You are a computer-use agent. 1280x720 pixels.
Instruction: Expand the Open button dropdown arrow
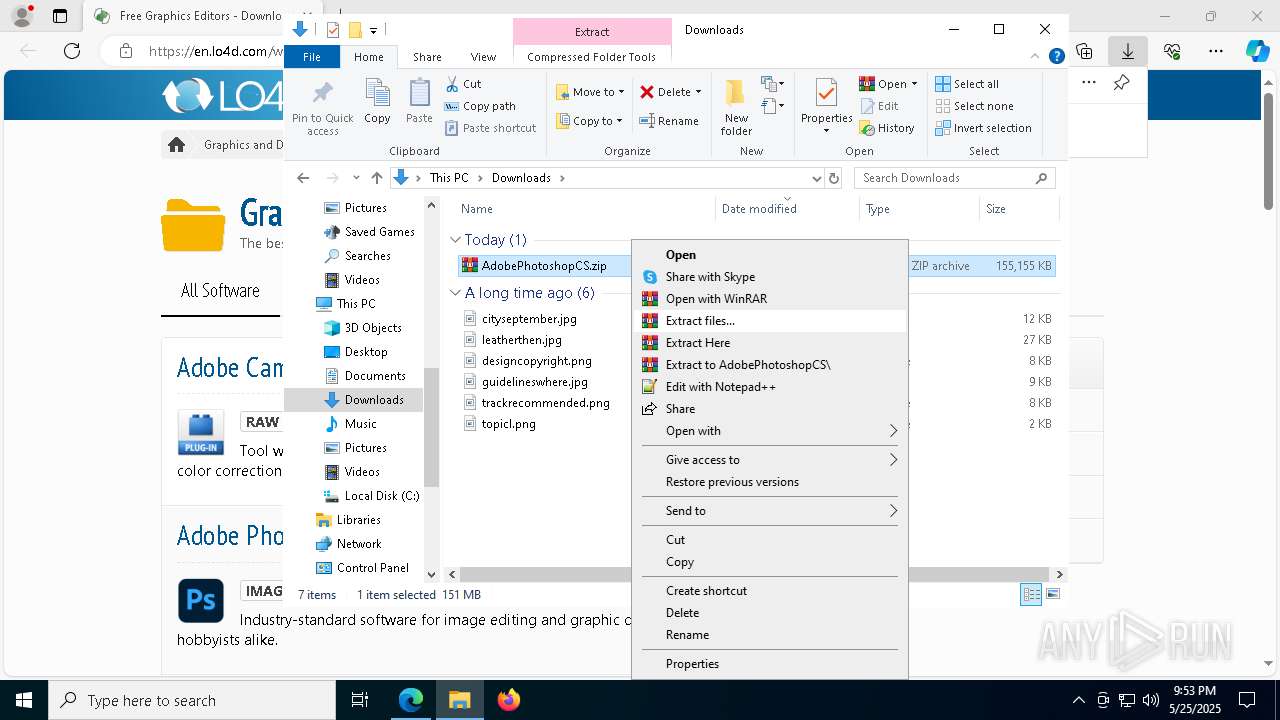pos(914,84)
